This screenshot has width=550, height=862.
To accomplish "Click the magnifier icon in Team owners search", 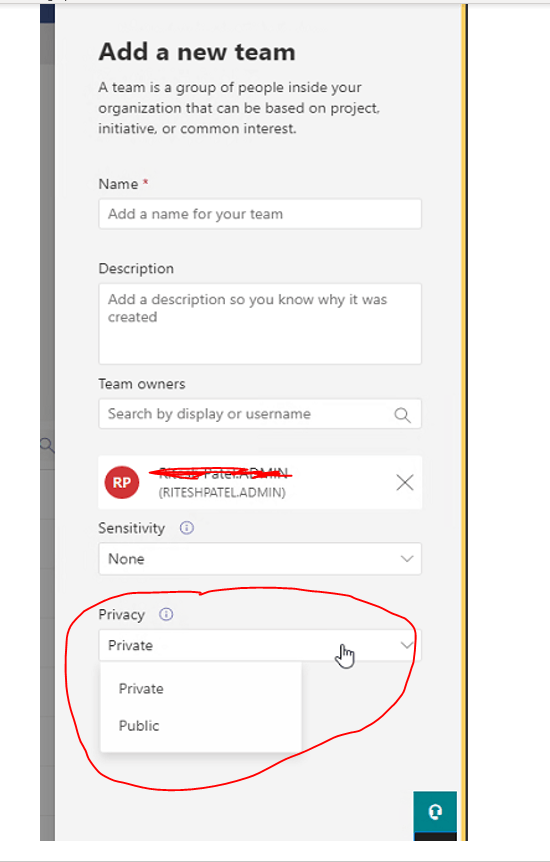I will [403, 415].
